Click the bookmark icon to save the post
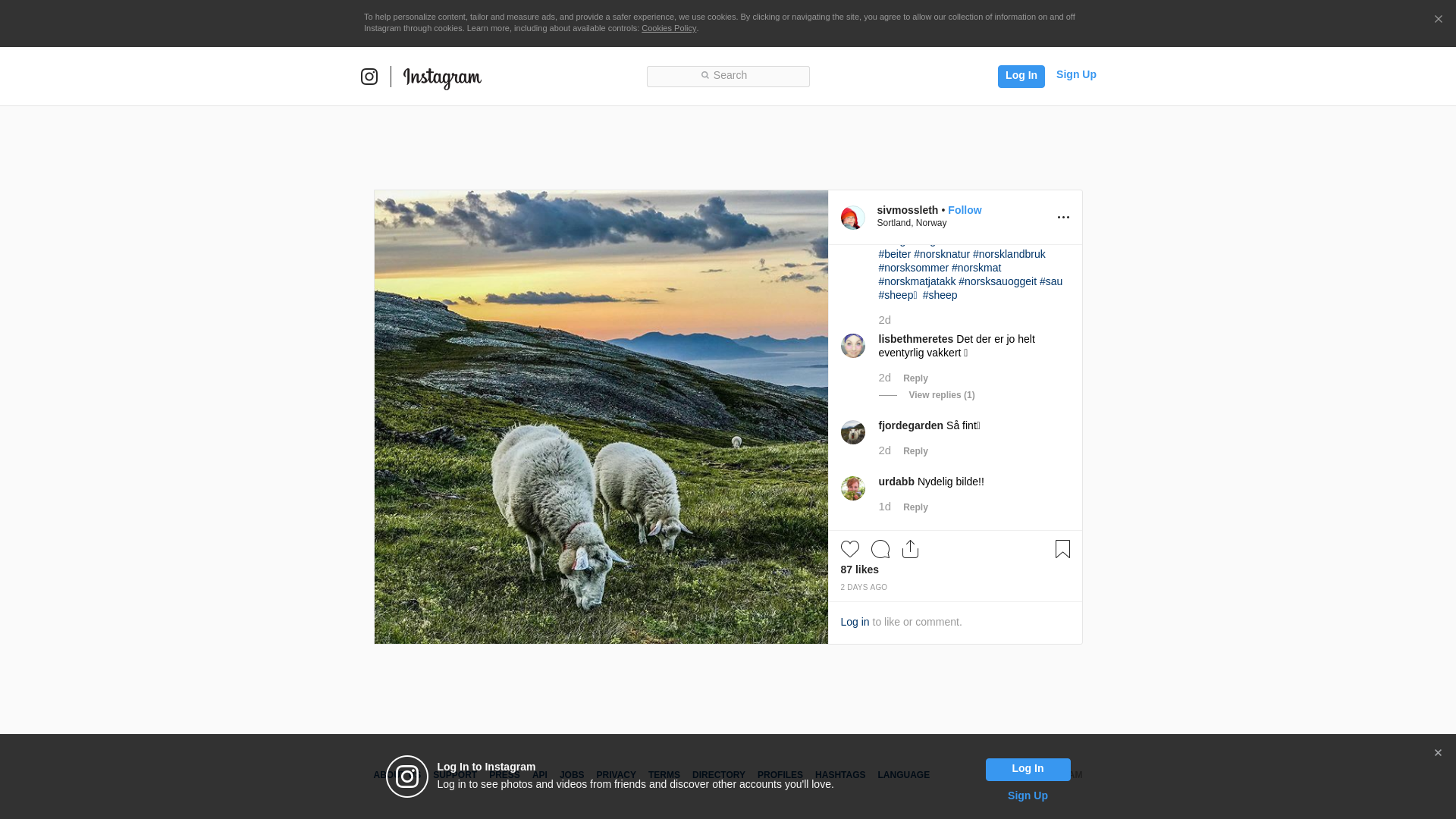1456x819 pixels. [x=1062, y=549]
